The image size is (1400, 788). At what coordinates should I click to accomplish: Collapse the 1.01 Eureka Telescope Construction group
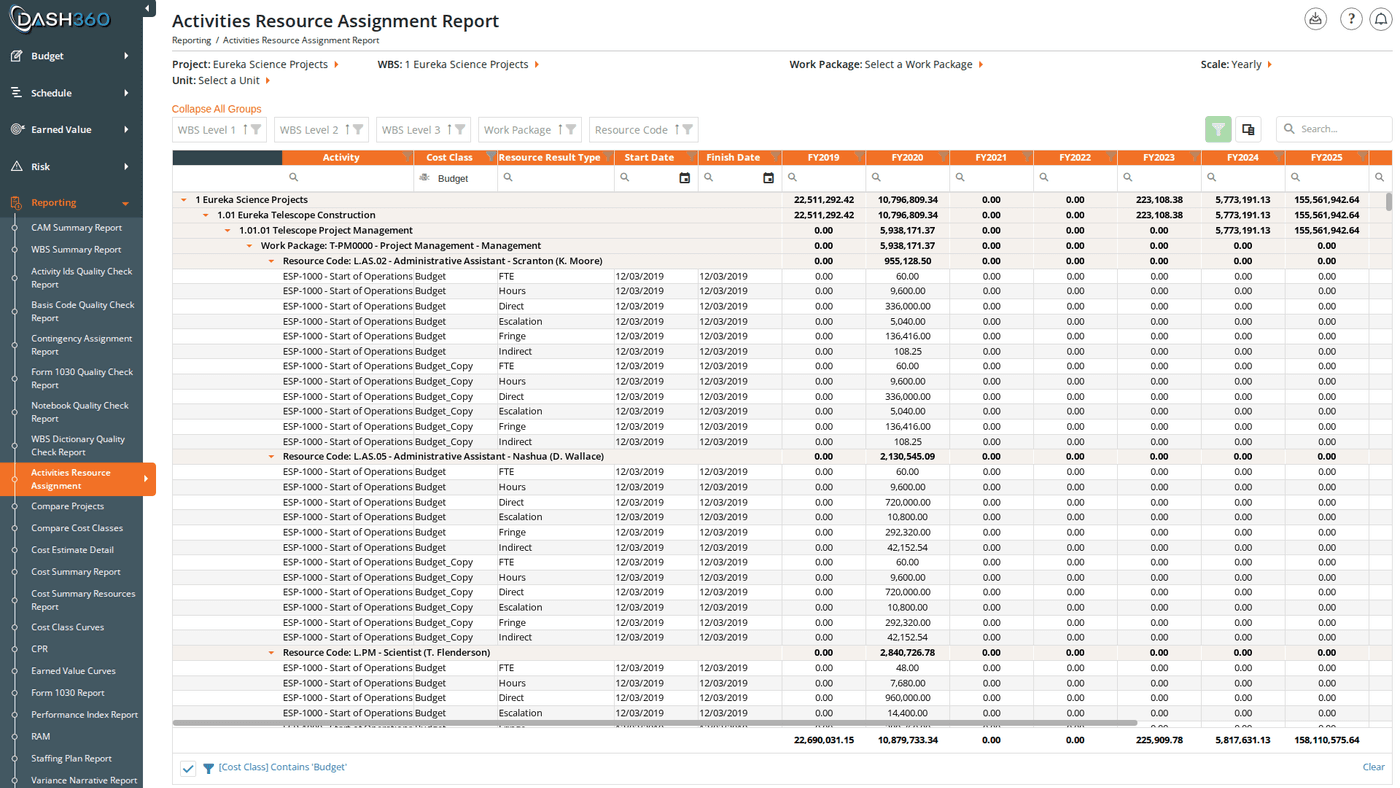point(206,215)
